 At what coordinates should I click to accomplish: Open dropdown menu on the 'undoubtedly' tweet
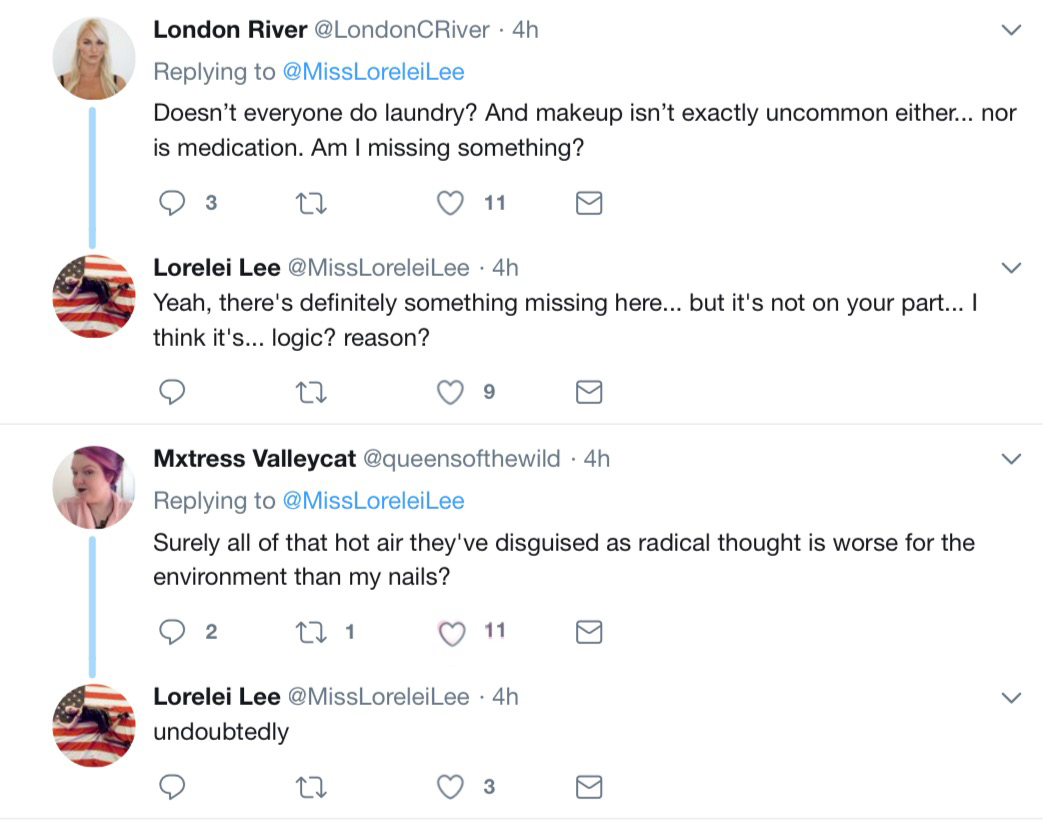1011,697
